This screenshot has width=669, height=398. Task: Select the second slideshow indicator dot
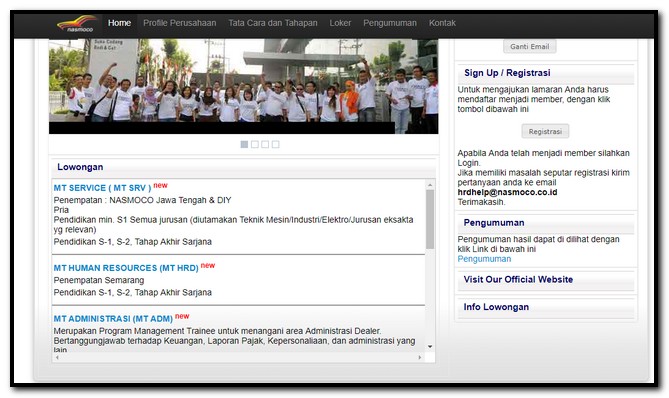[255, 145]
